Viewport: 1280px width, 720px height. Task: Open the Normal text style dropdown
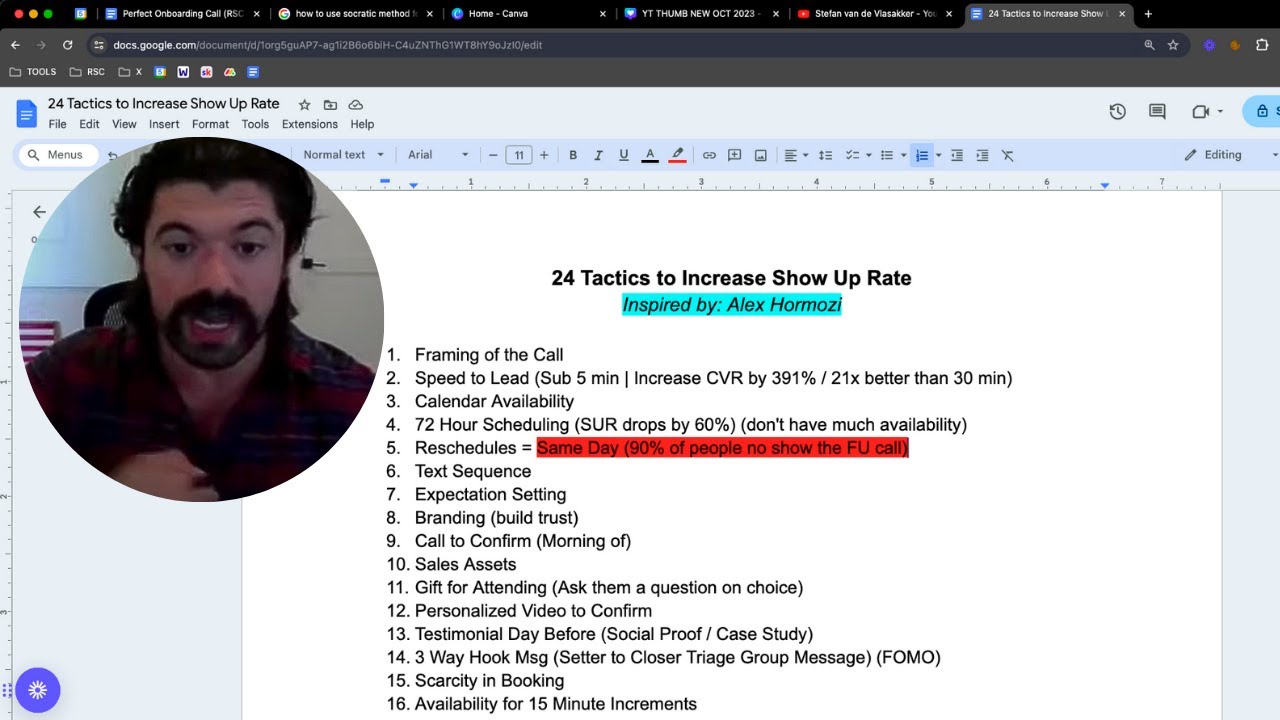(343, 155)
